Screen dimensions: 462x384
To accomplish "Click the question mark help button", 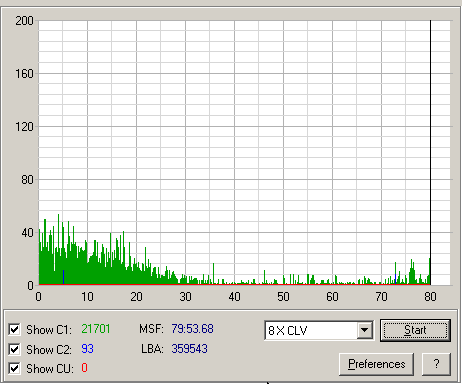I will [x=436, y=364].
